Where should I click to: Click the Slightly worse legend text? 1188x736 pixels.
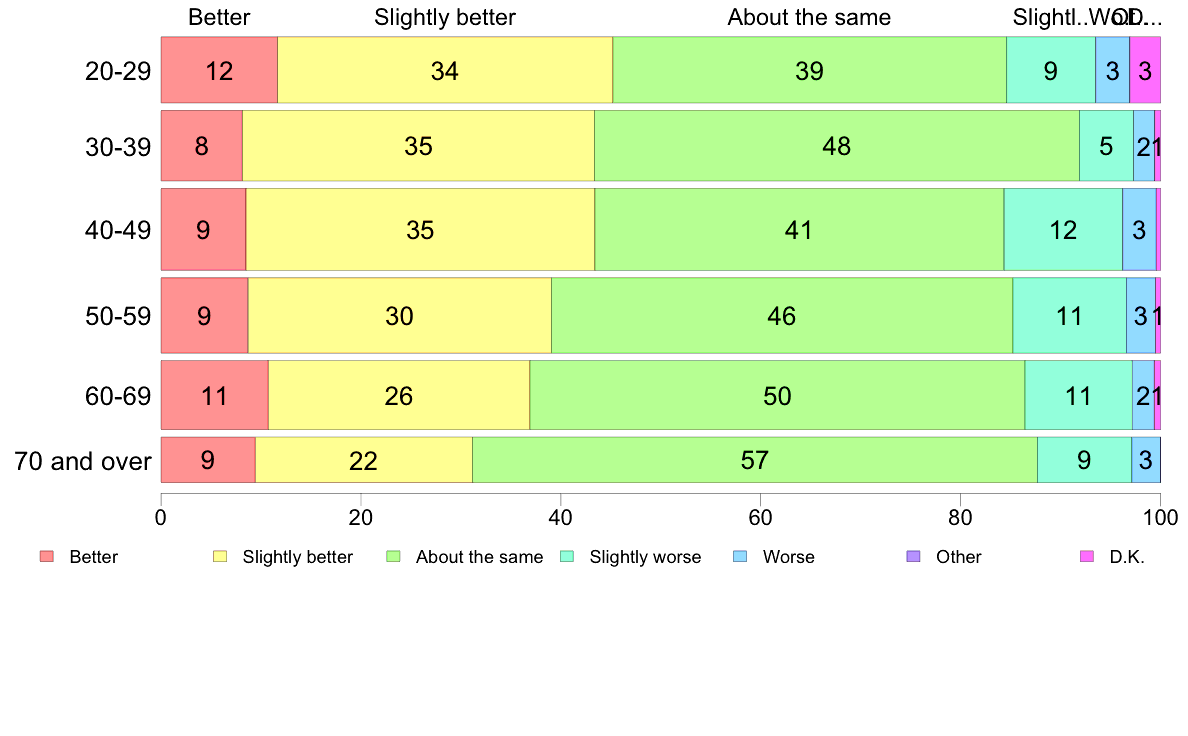646,557
